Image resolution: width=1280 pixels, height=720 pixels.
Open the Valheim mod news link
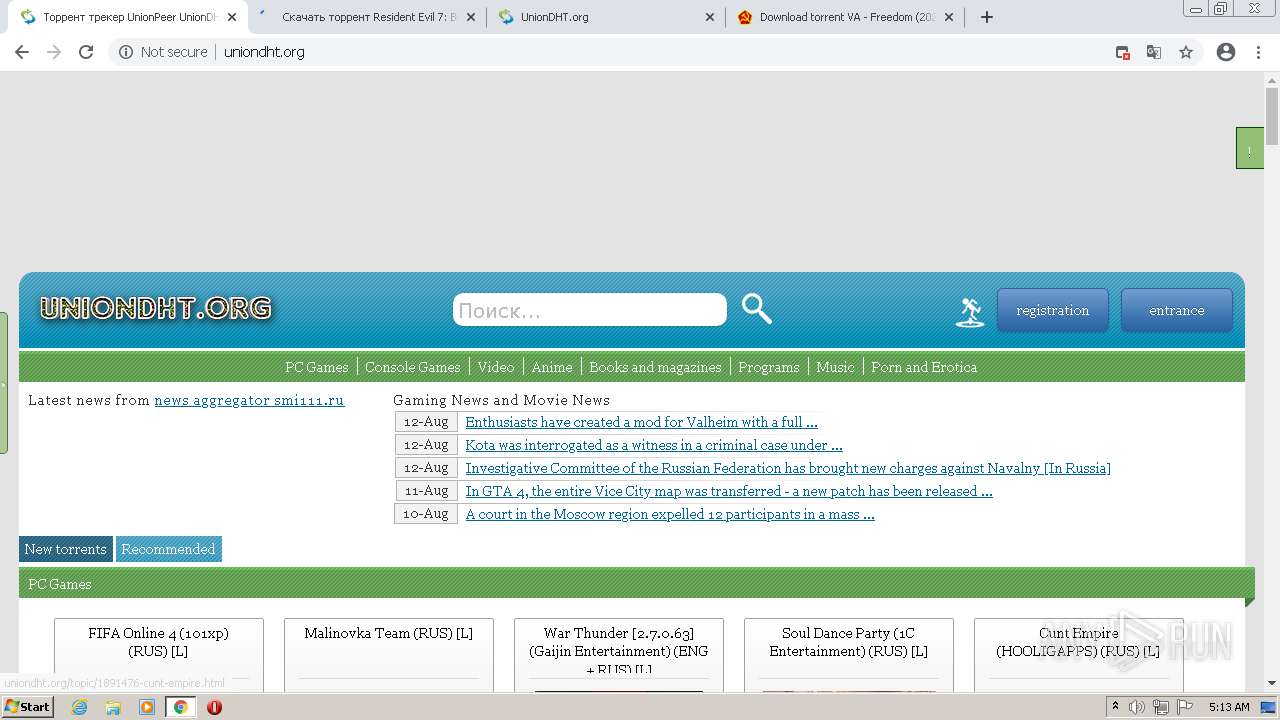point(641,422)
